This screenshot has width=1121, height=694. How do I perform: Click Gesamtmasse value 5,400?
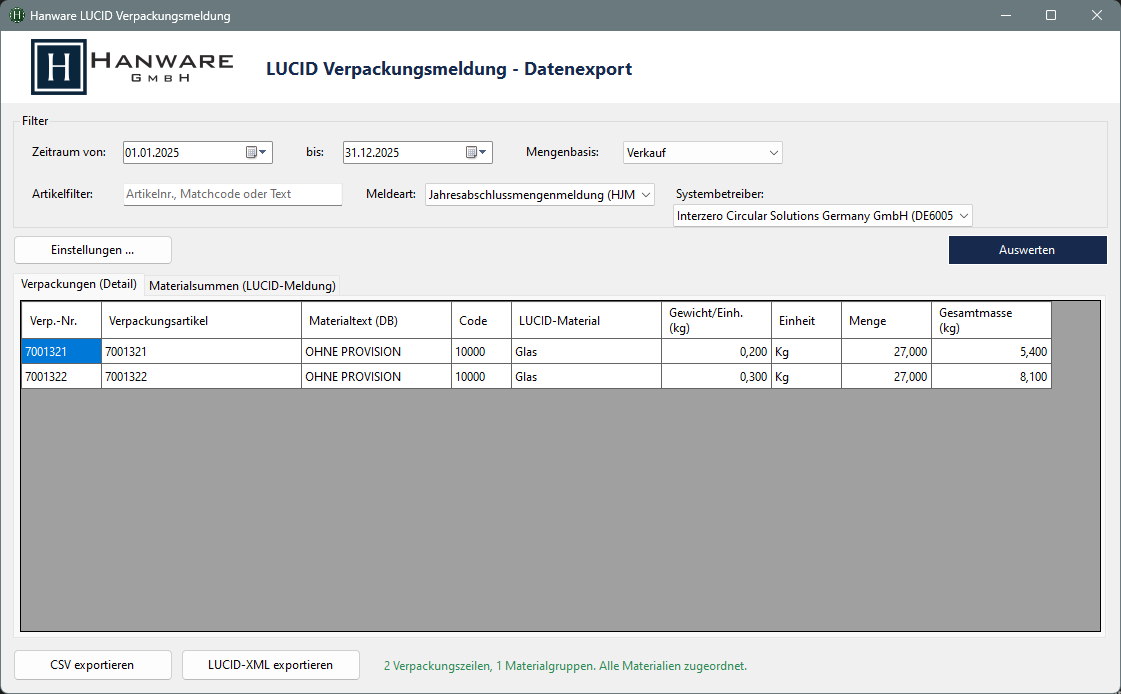992,352
